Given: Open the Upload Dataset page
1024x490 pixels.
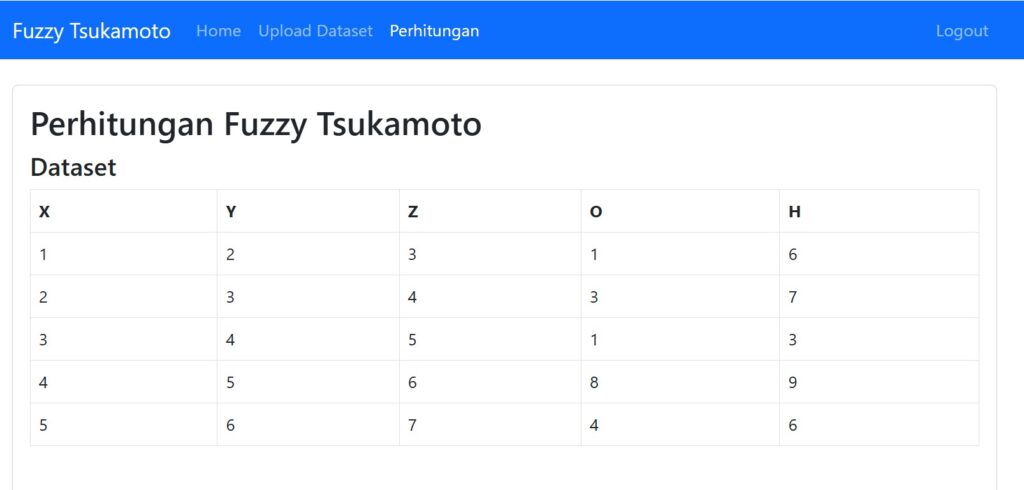Looking at the screenshot, I should pyautogui.click(x=315, y=31).
